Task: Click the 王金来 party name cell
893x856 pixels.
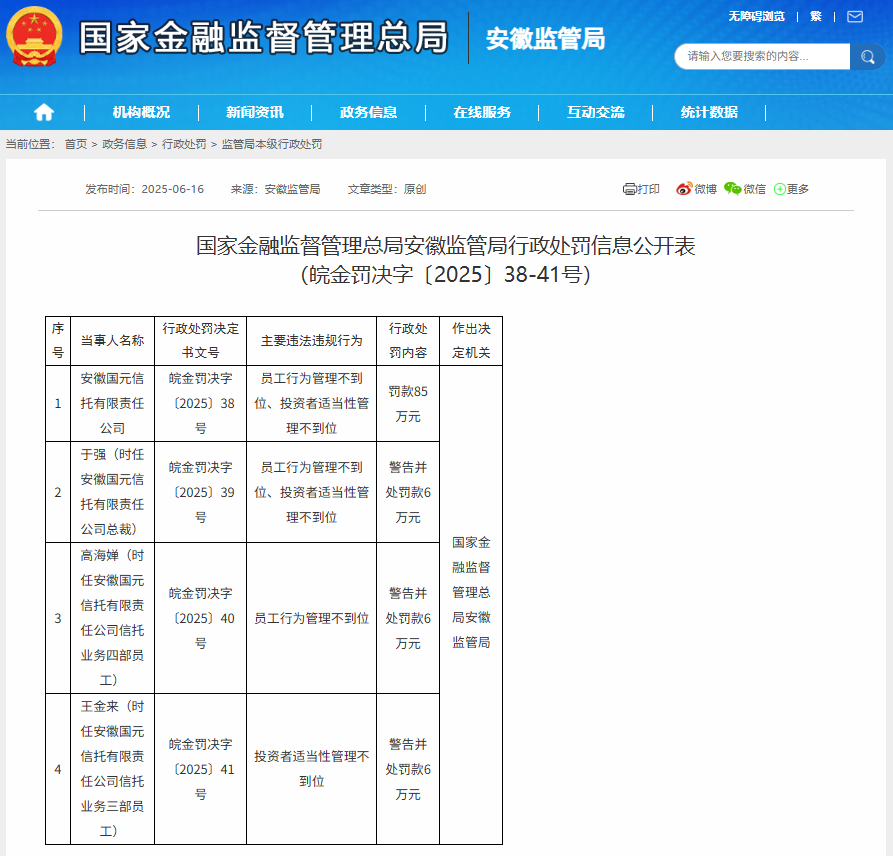Action: click(112, 769)
